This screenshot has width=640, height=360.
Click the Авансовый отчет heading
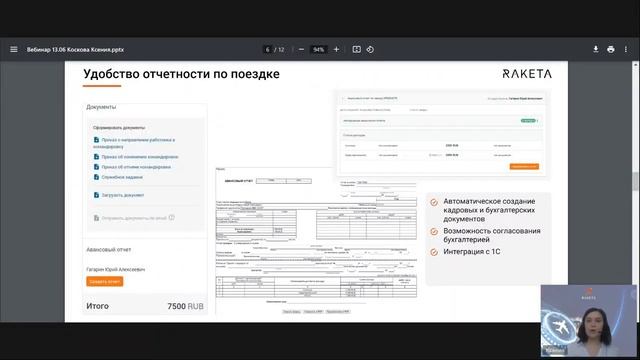[109, 249]
